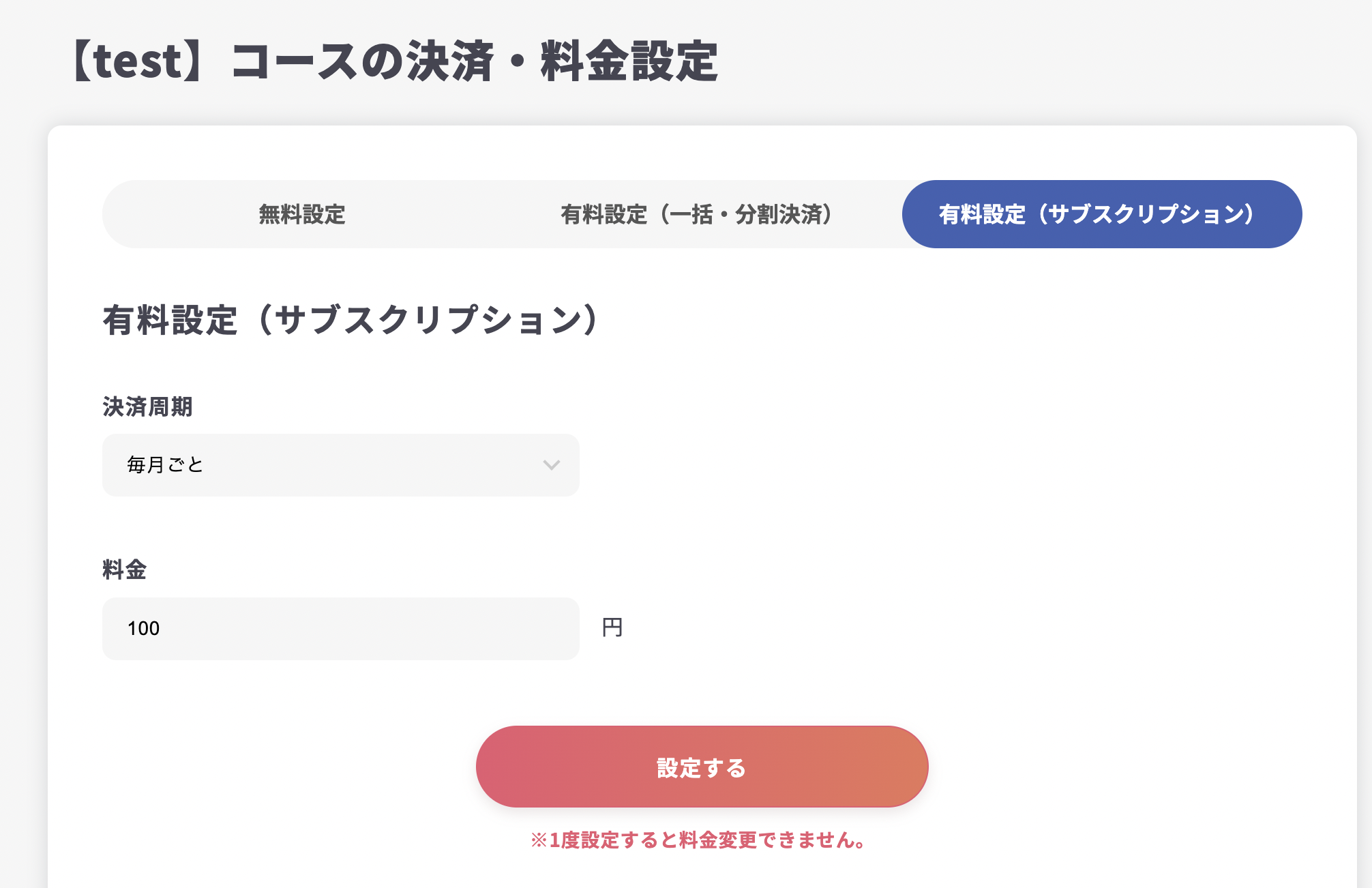Switch to the 無料設定 tab
The height and width of the screenshot is (888, 1372).
[x=302, y=214]
